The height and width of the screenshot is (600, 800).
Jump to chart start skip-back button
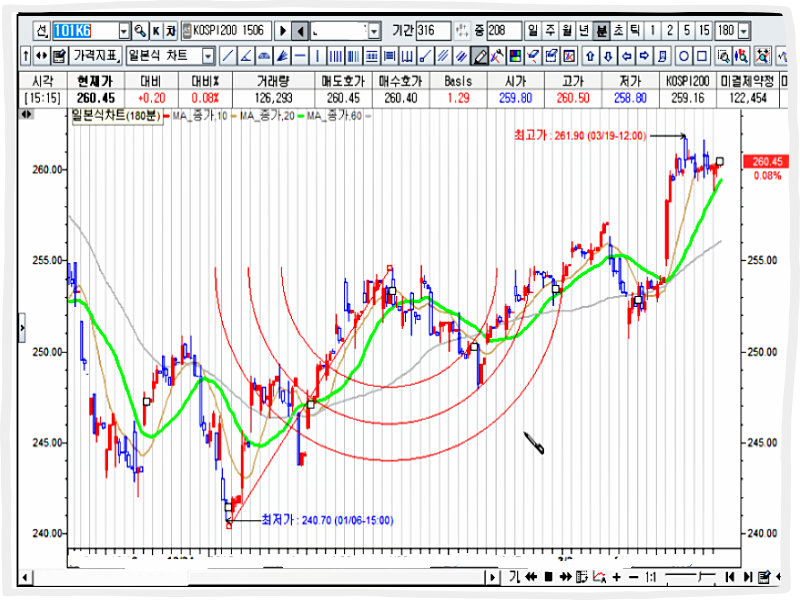(730, 577)
